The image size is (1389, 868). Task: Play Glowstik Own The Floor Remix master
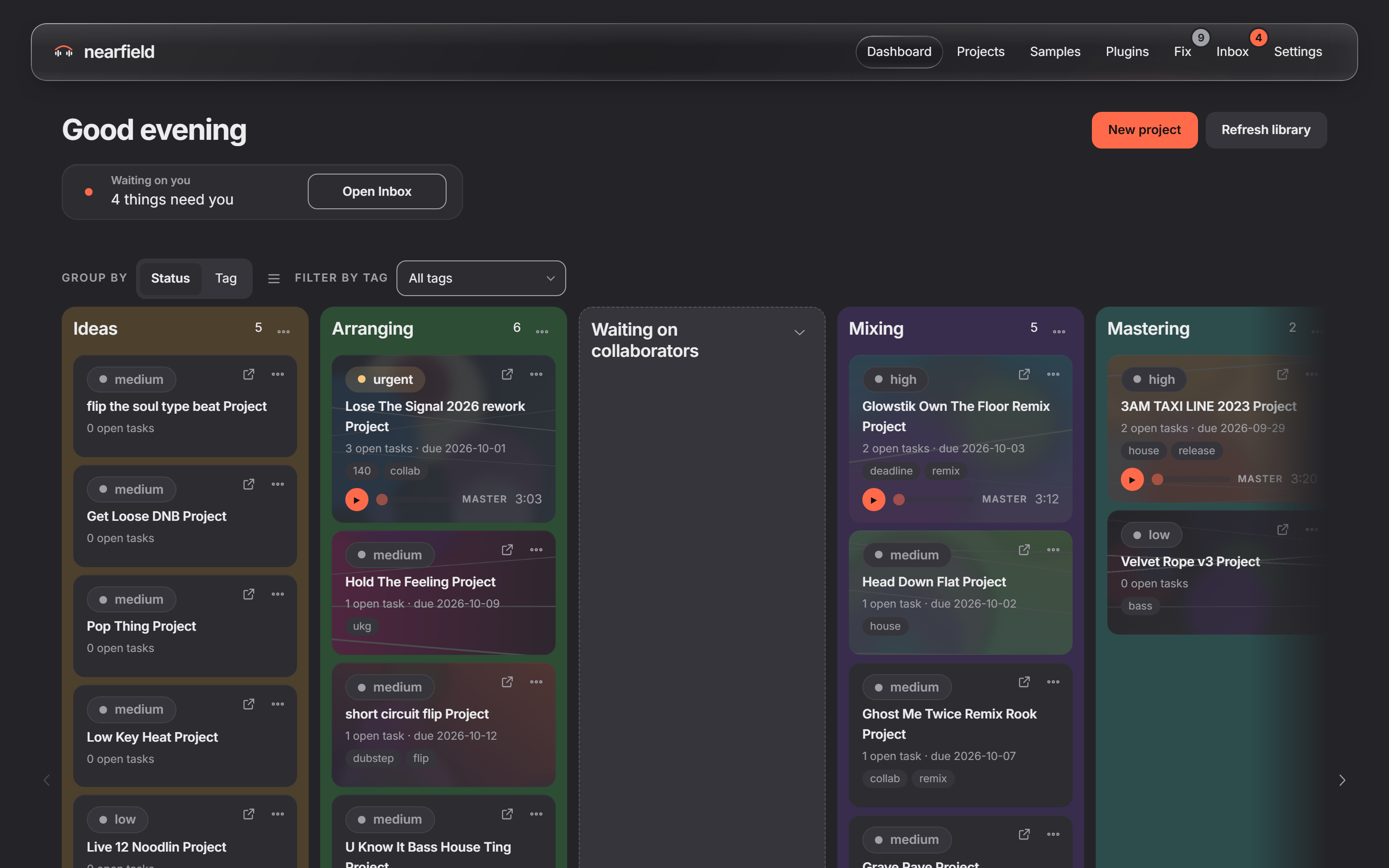tap(873, 500)
